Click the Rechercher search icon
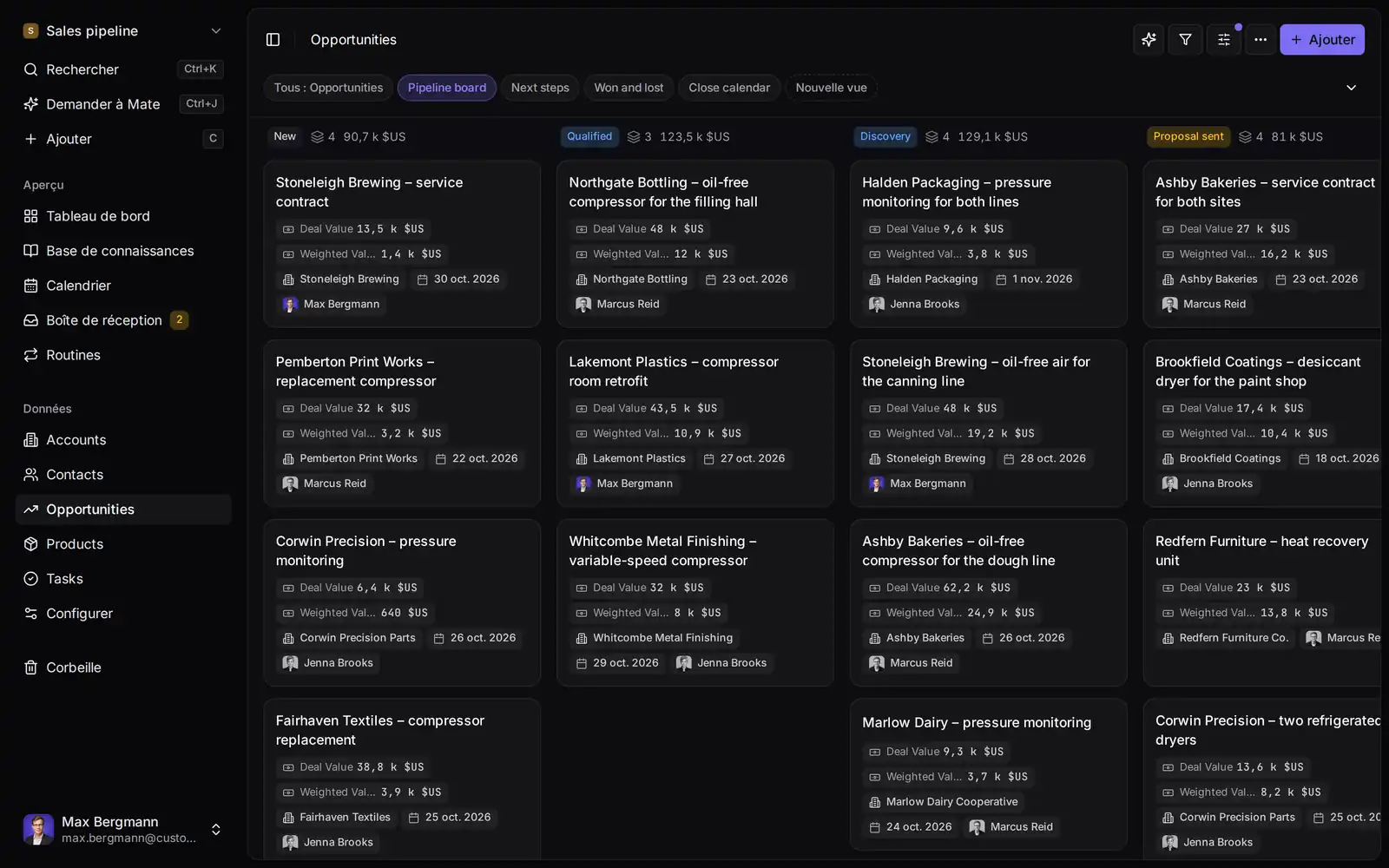Viewport: 1389px width, 868px height. tap(30, 69)
